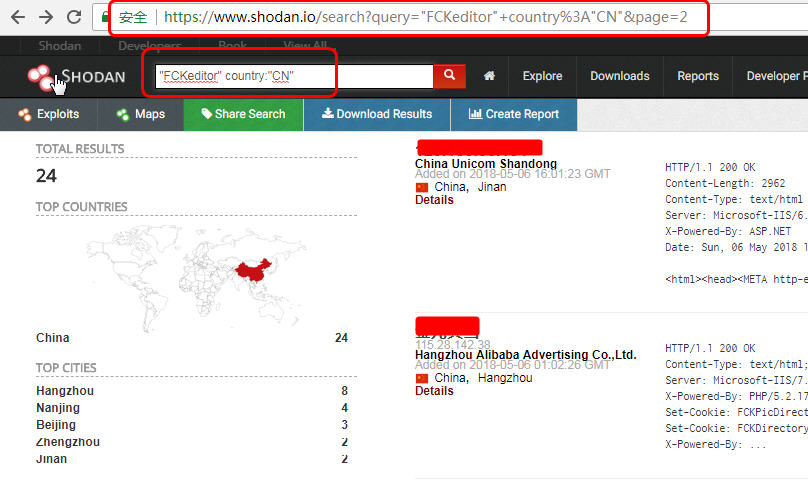Switch to the Maps tab

141,114
